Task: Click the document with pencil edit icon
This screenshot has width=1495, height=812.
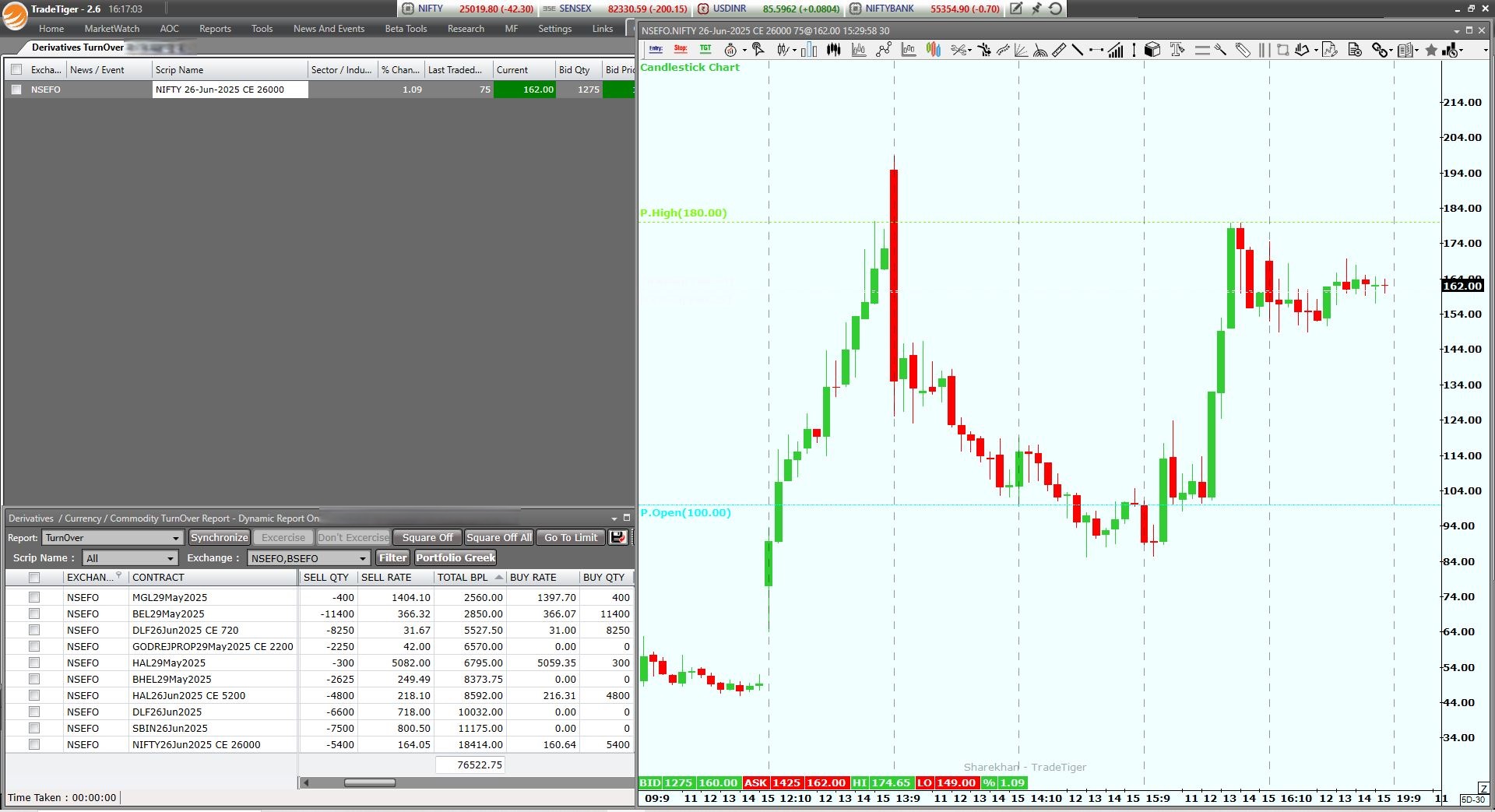Action: [1330, 50]
